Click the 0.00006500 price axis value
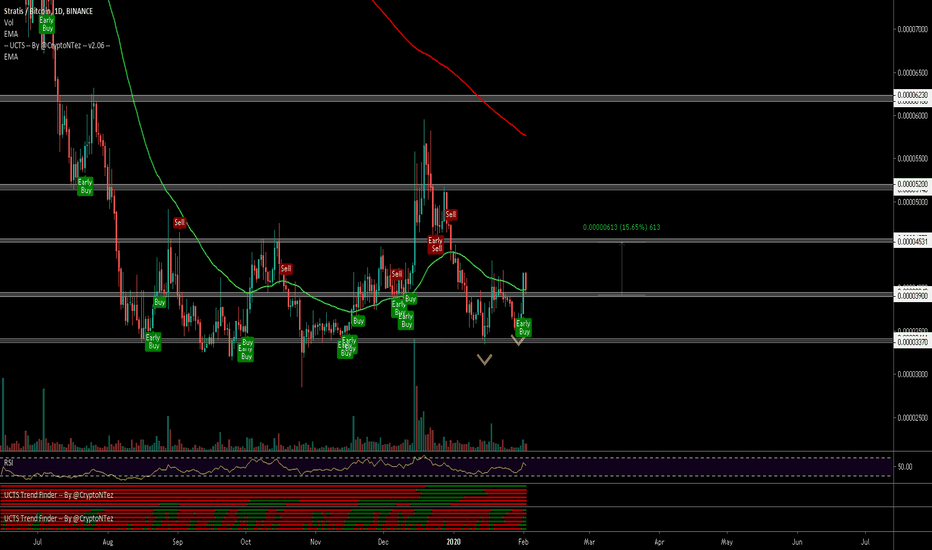The width and height of the screenshot is (932, 550). pyautogui.click(x=912, y=73)
